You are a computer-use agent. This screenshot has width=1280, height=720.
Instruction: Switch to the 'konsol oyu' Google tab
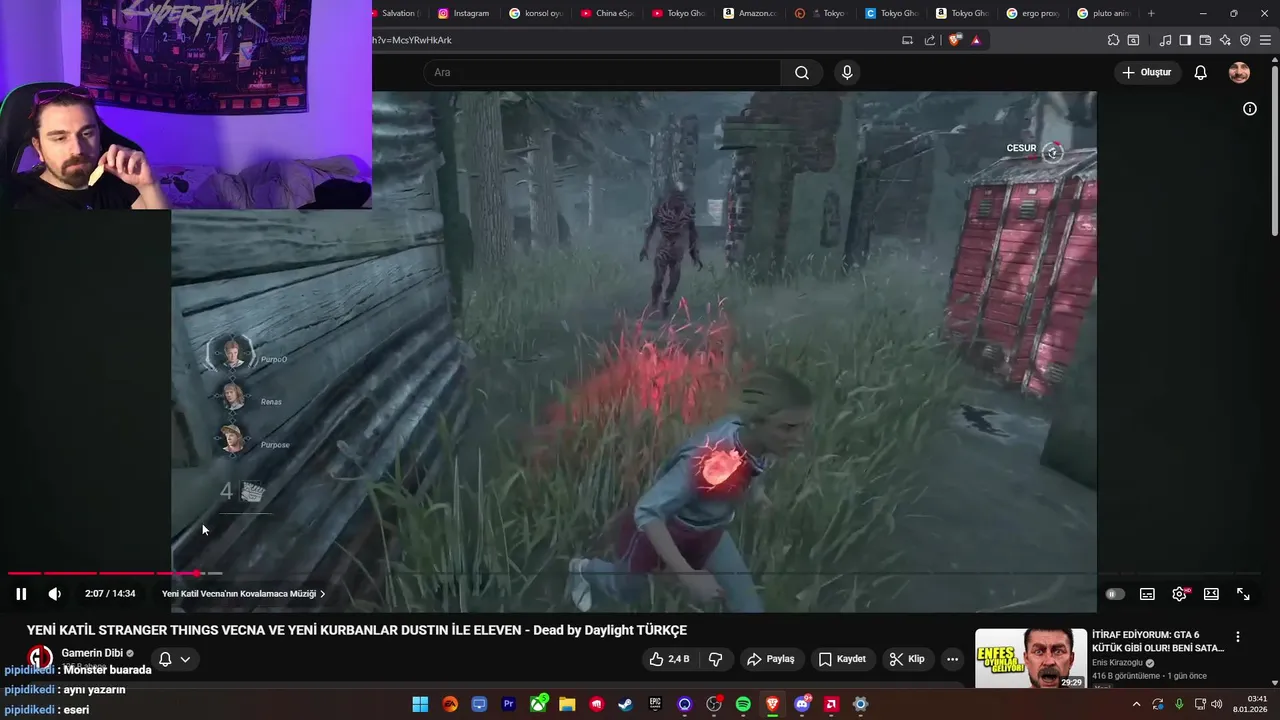(537, 13)
